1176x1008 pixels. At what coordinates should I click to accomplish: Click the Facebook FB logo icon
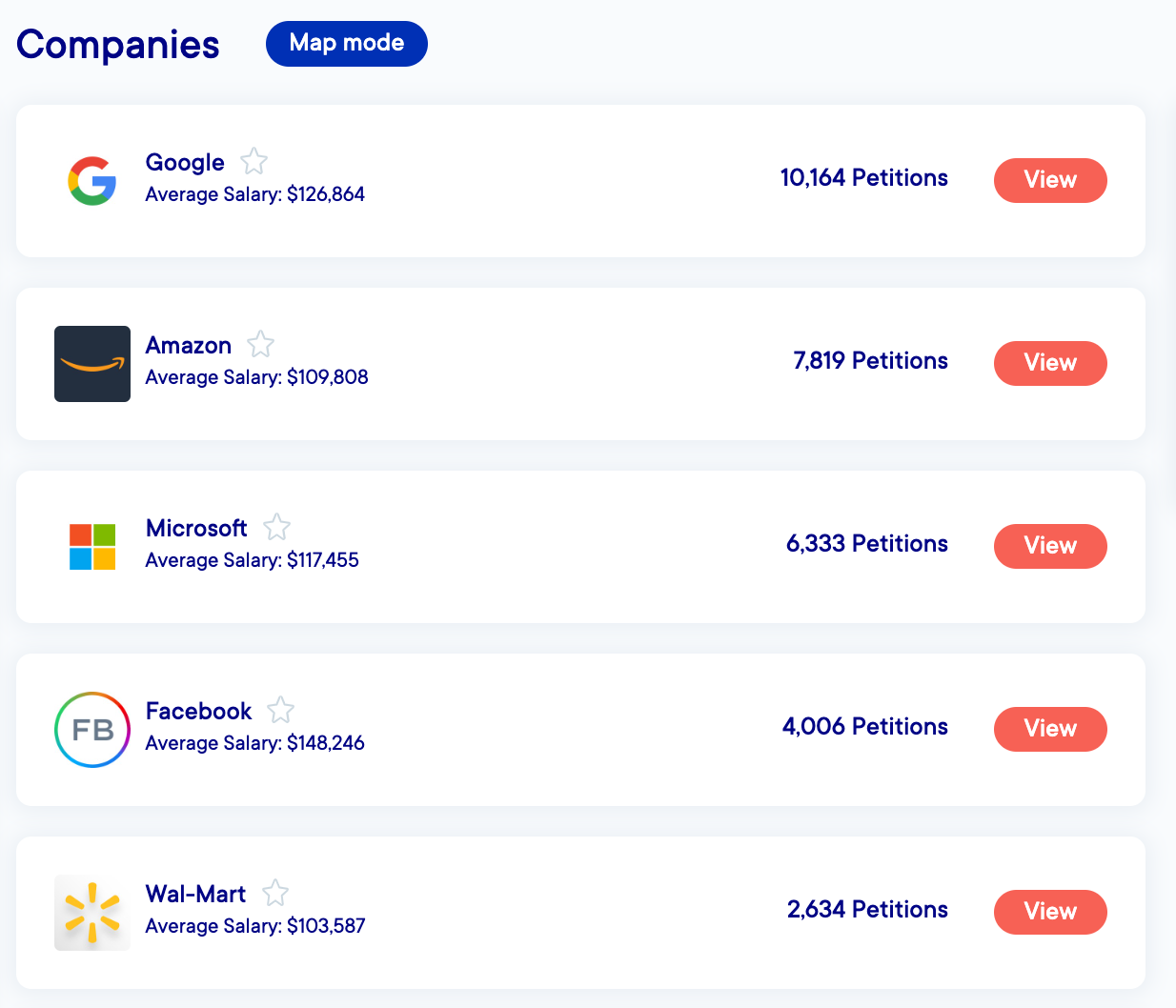(92, 730)
